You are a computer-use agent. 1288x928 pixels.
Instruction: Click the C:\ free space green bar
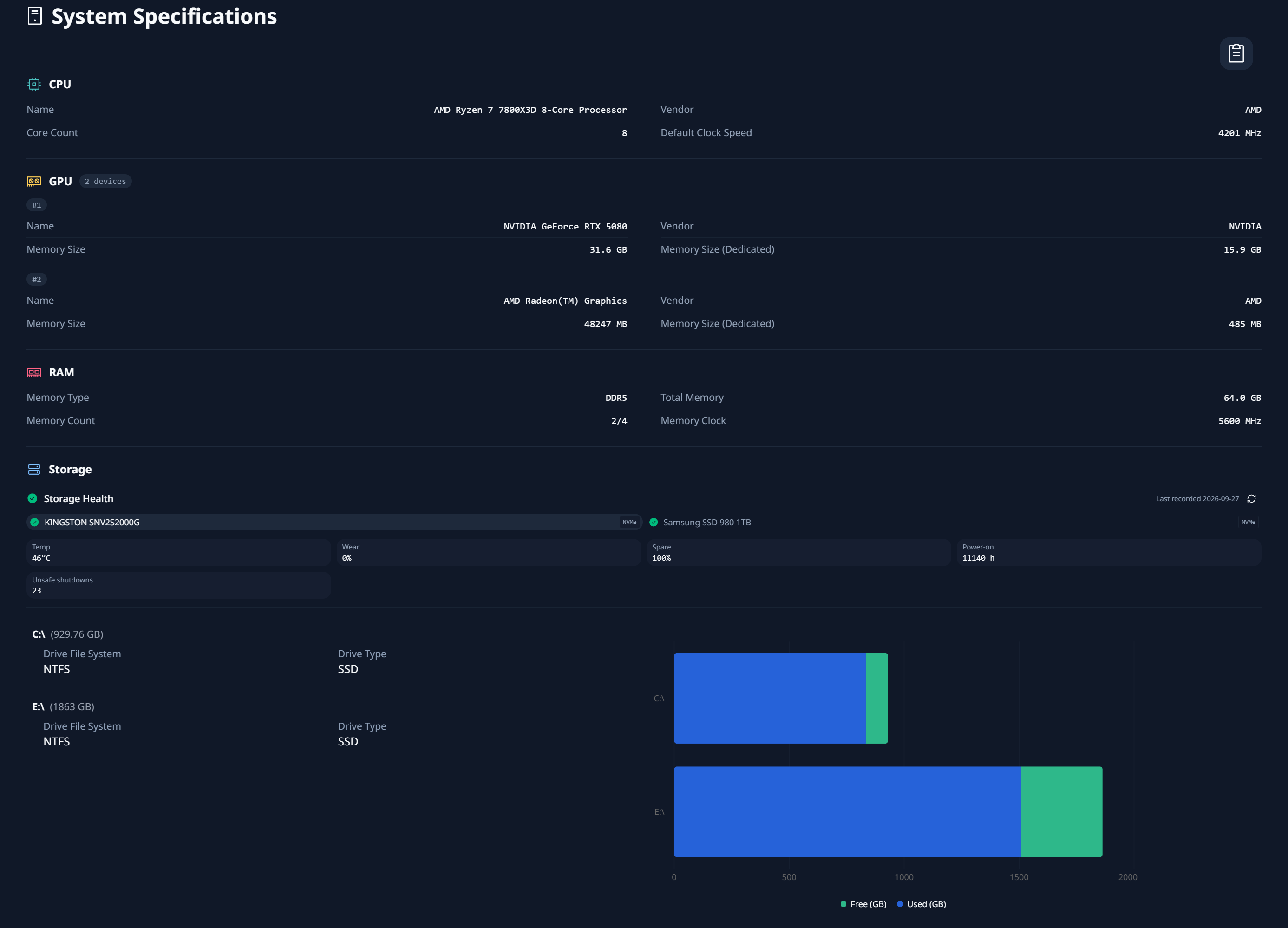point(876,698)
